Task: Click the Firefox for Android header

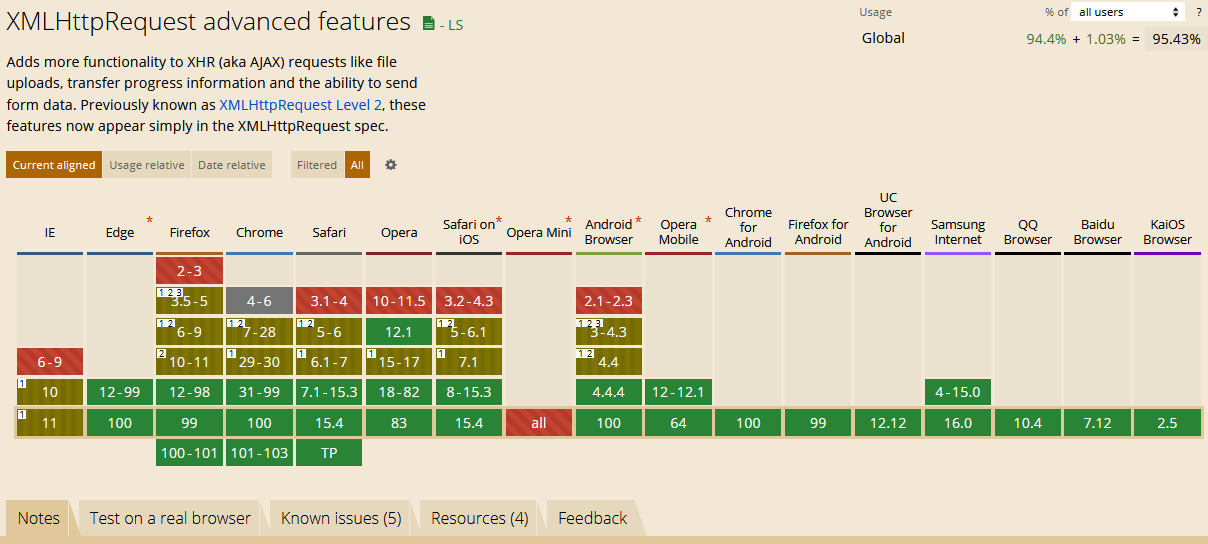Action: click(x=818, y=232)
